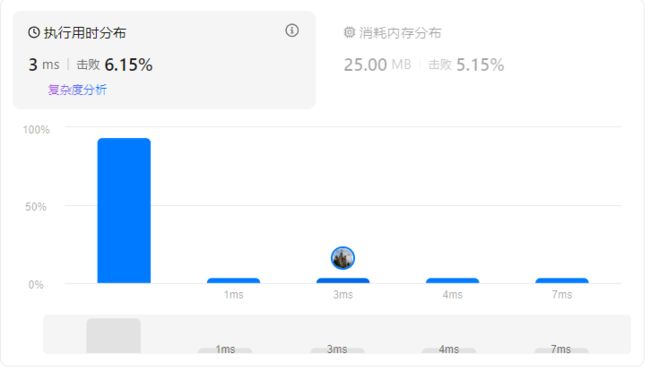Image resolution: width=650 pixels, height=371 pixels.
Task: Click the 0% y-axis label
Action: (36, 286)
